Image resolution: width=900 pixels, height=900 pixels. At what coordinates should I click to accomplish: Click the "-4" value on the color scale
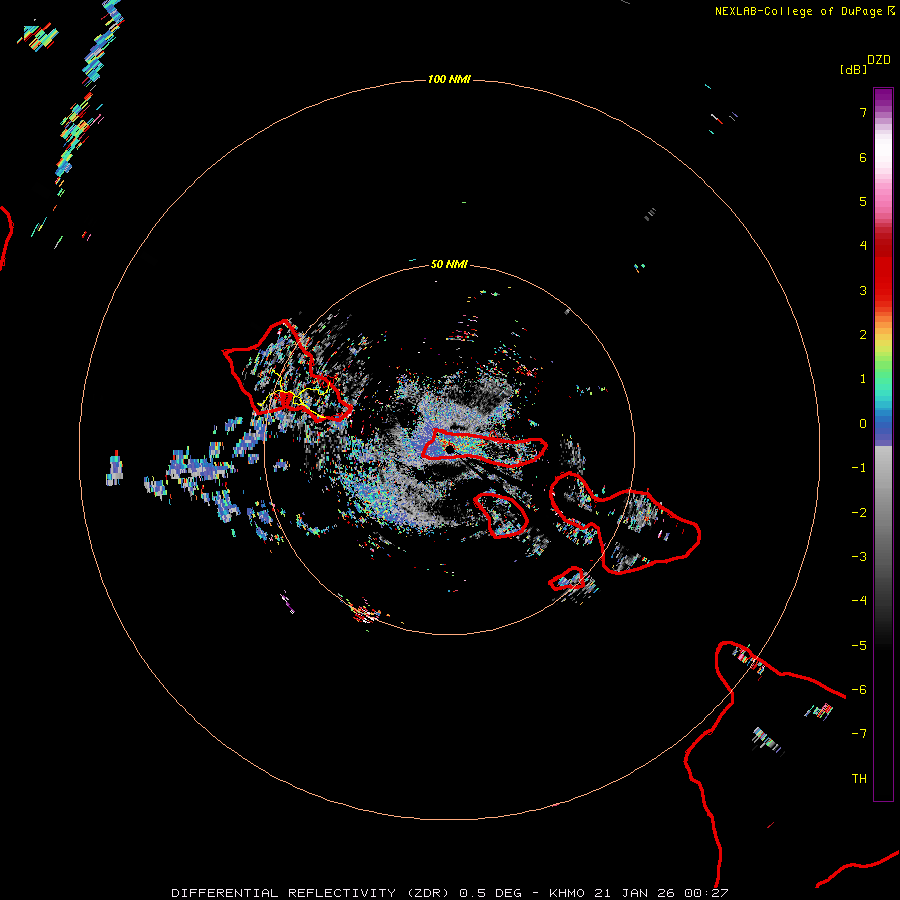pyautogui.click(x=859, y=601)
